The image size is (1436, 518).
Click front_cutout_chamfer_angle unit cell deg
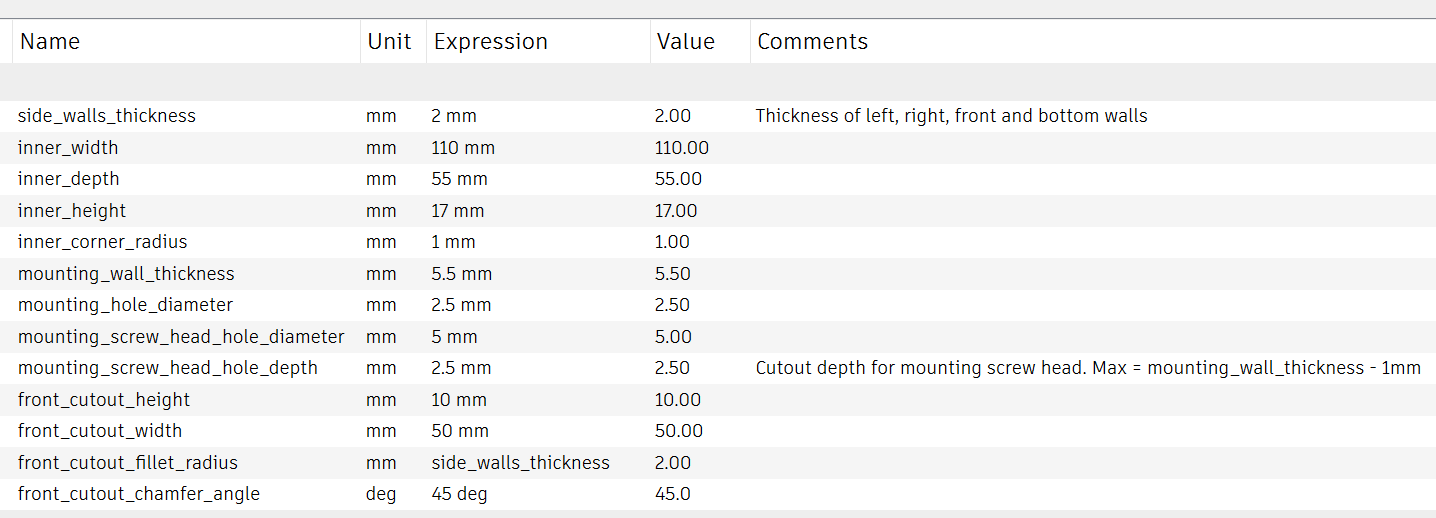[x=380, y=494]
